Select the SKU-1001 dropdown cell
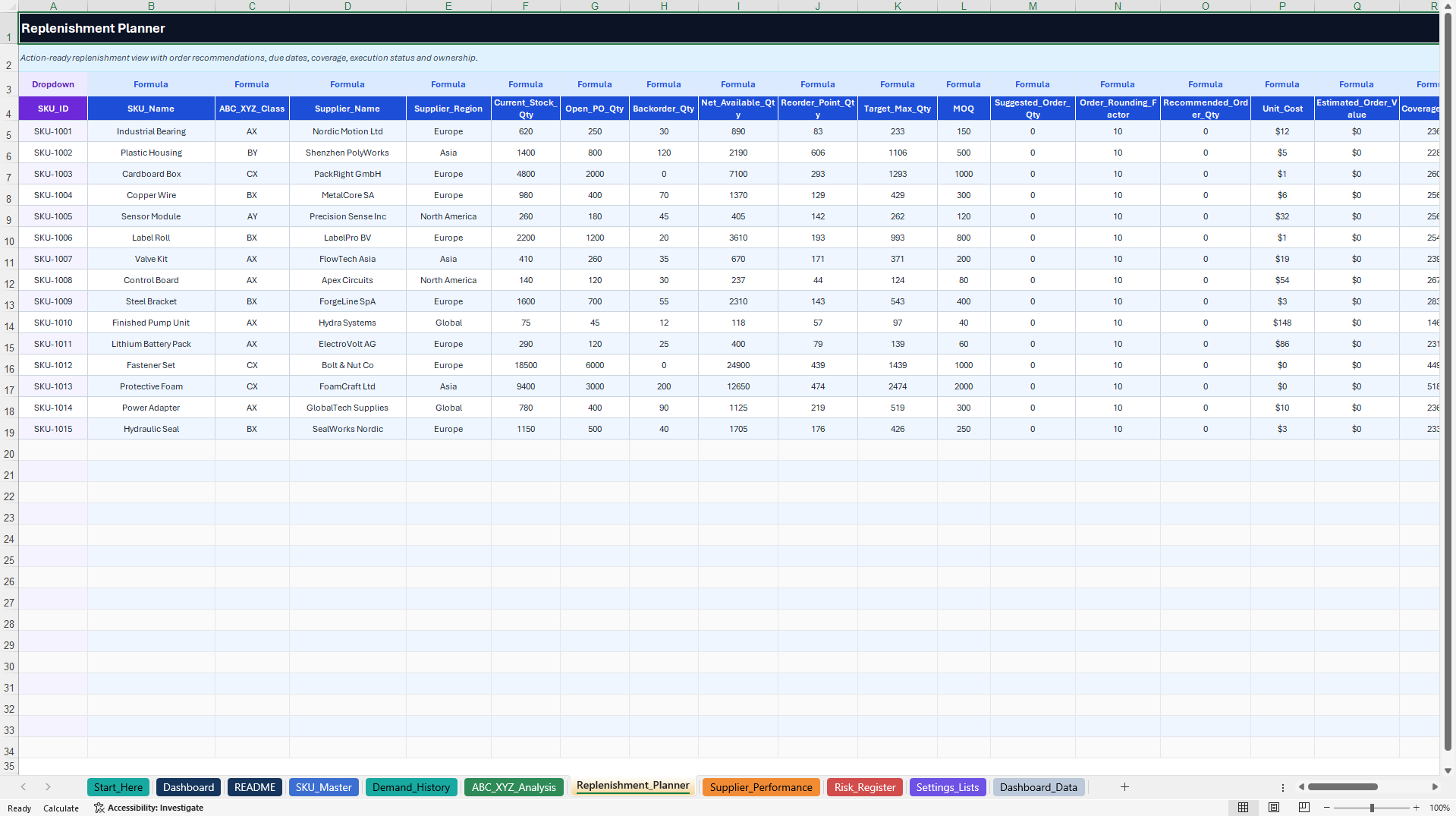The image size is (1456, 816). coord(53,131)
